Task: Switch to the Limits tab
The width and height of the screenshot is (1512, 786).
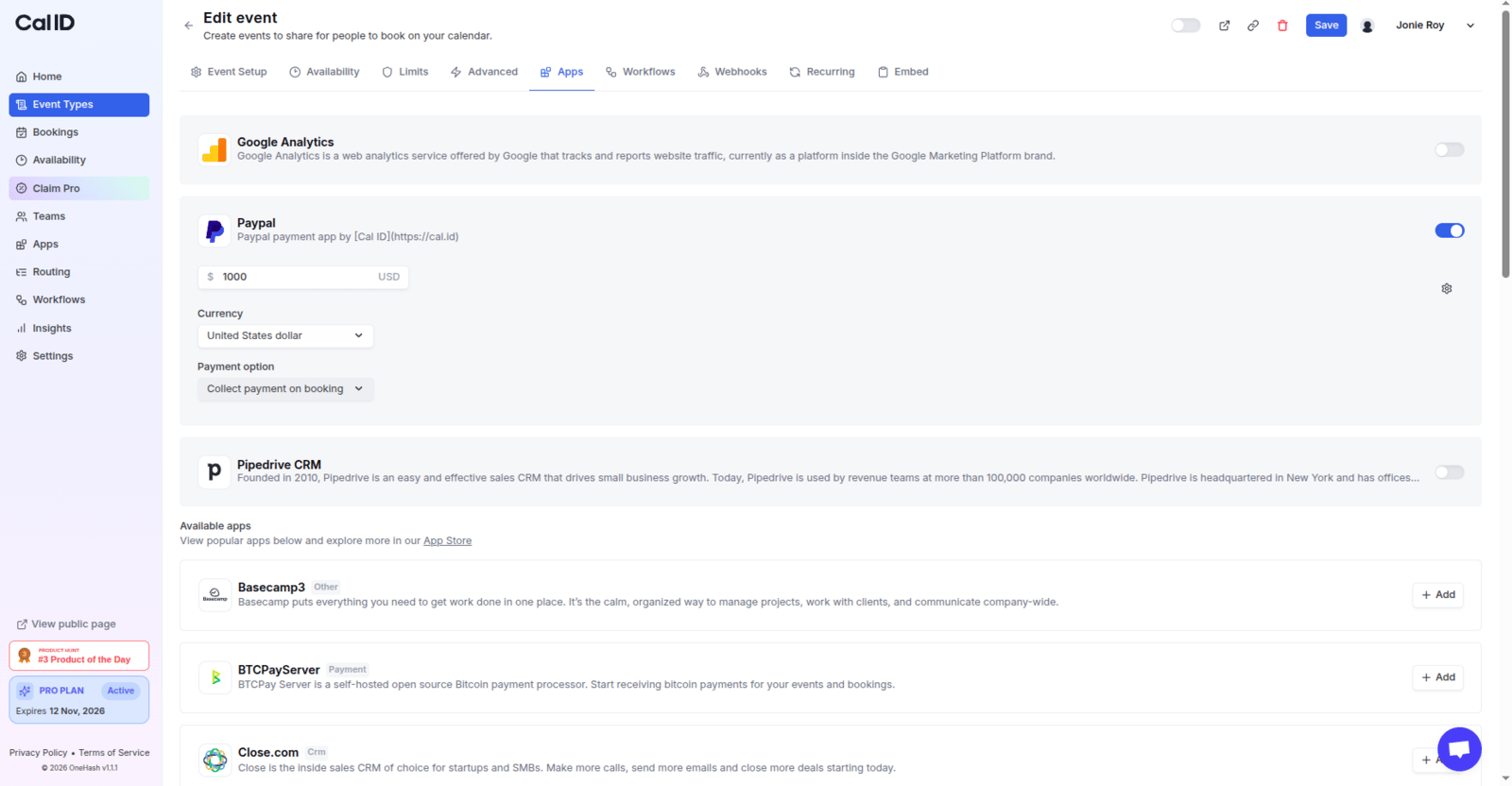Action: pos(405,72)
